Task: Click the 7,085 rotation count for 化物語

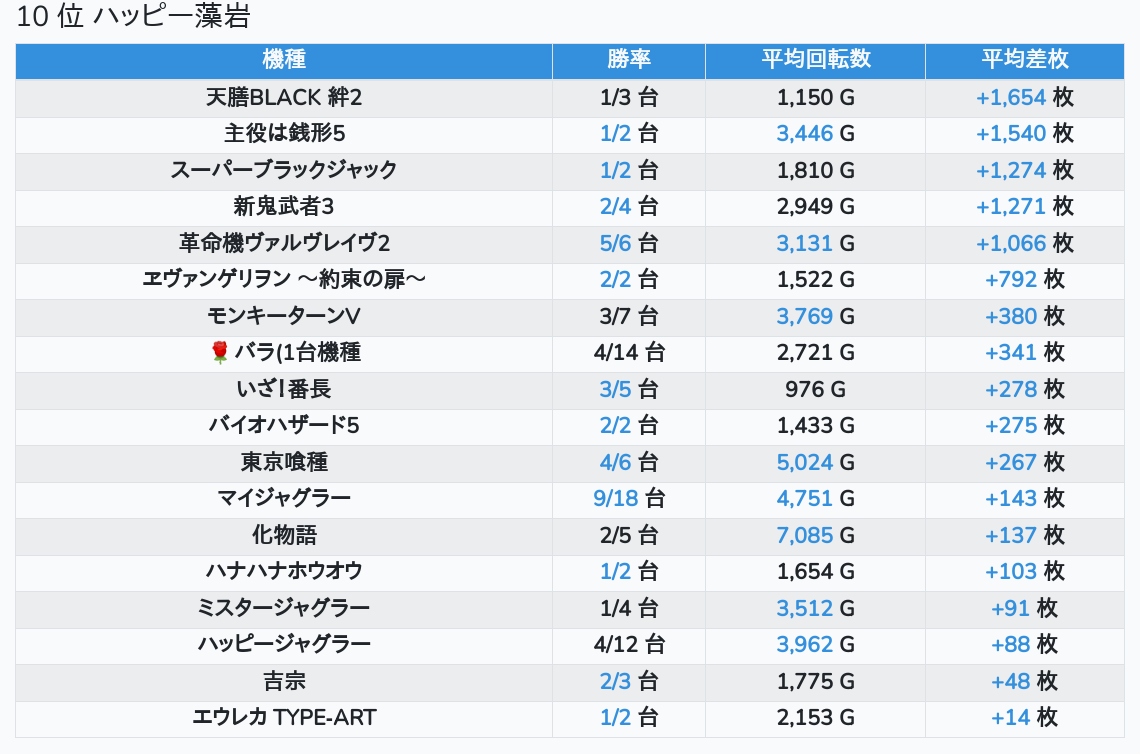Action: pyautogui.click(x=805, y=535)
